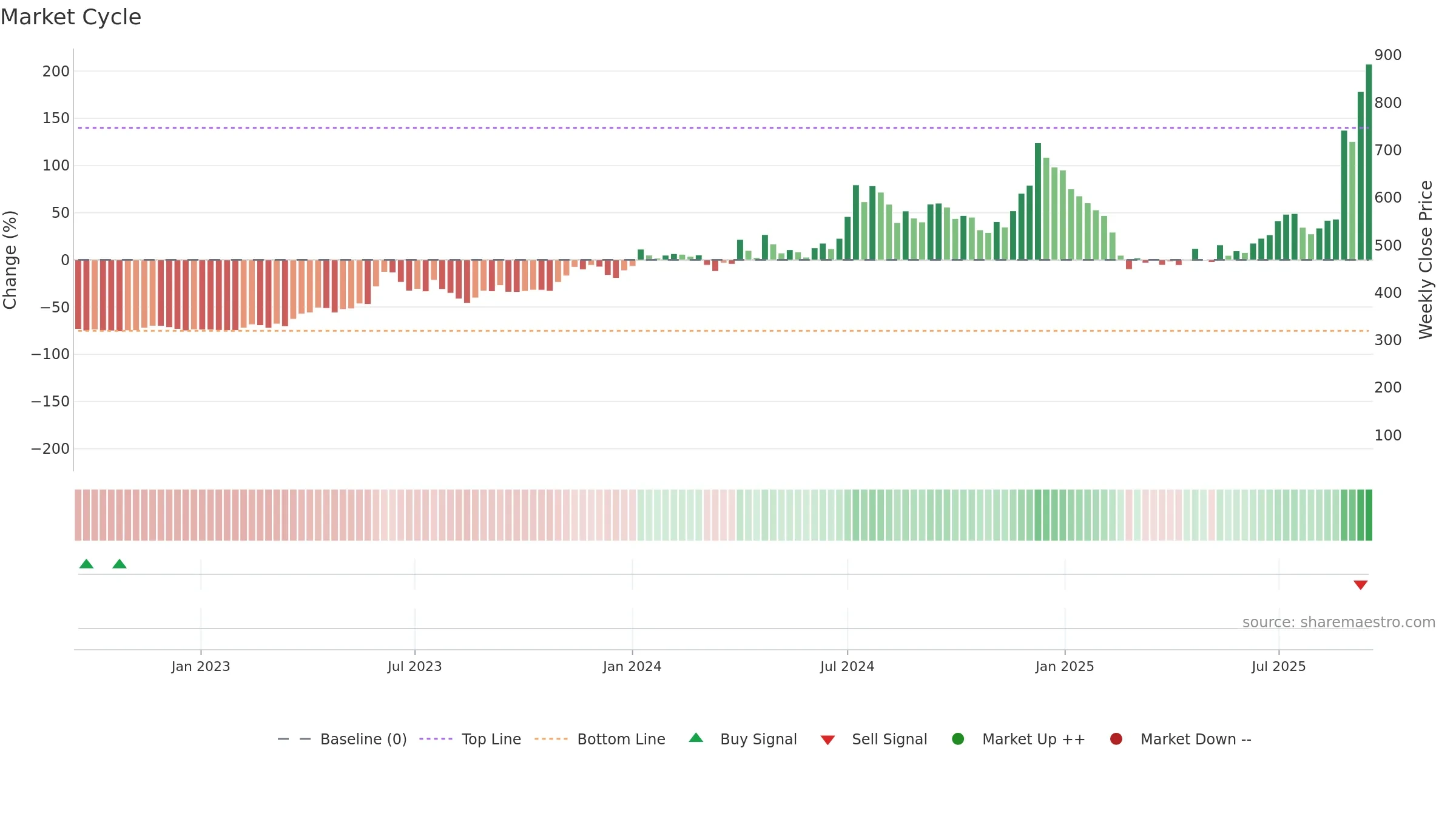Select the red sell signal marker
1456x819 pixels.
pyautogui.click(x=1360, y=585)
